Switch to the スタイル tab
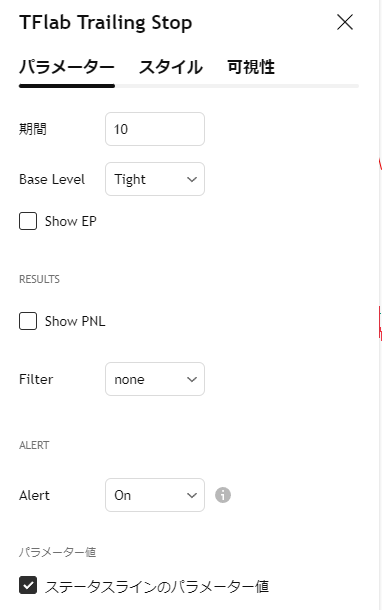Viewport: 382px width, 610px height. pyautogui.click(x=171, y=67)
